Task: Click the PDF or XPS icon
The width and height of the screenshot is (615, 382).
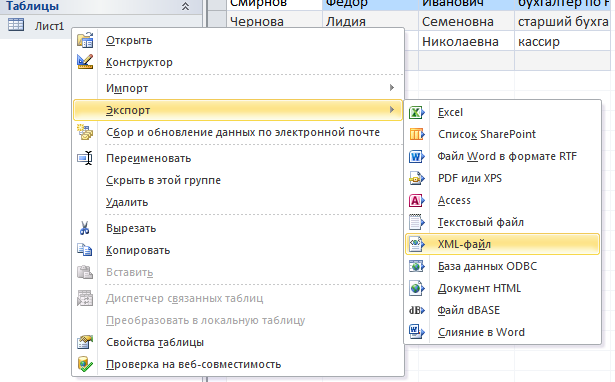Action: pyautogui.click(x=417, y=178)
